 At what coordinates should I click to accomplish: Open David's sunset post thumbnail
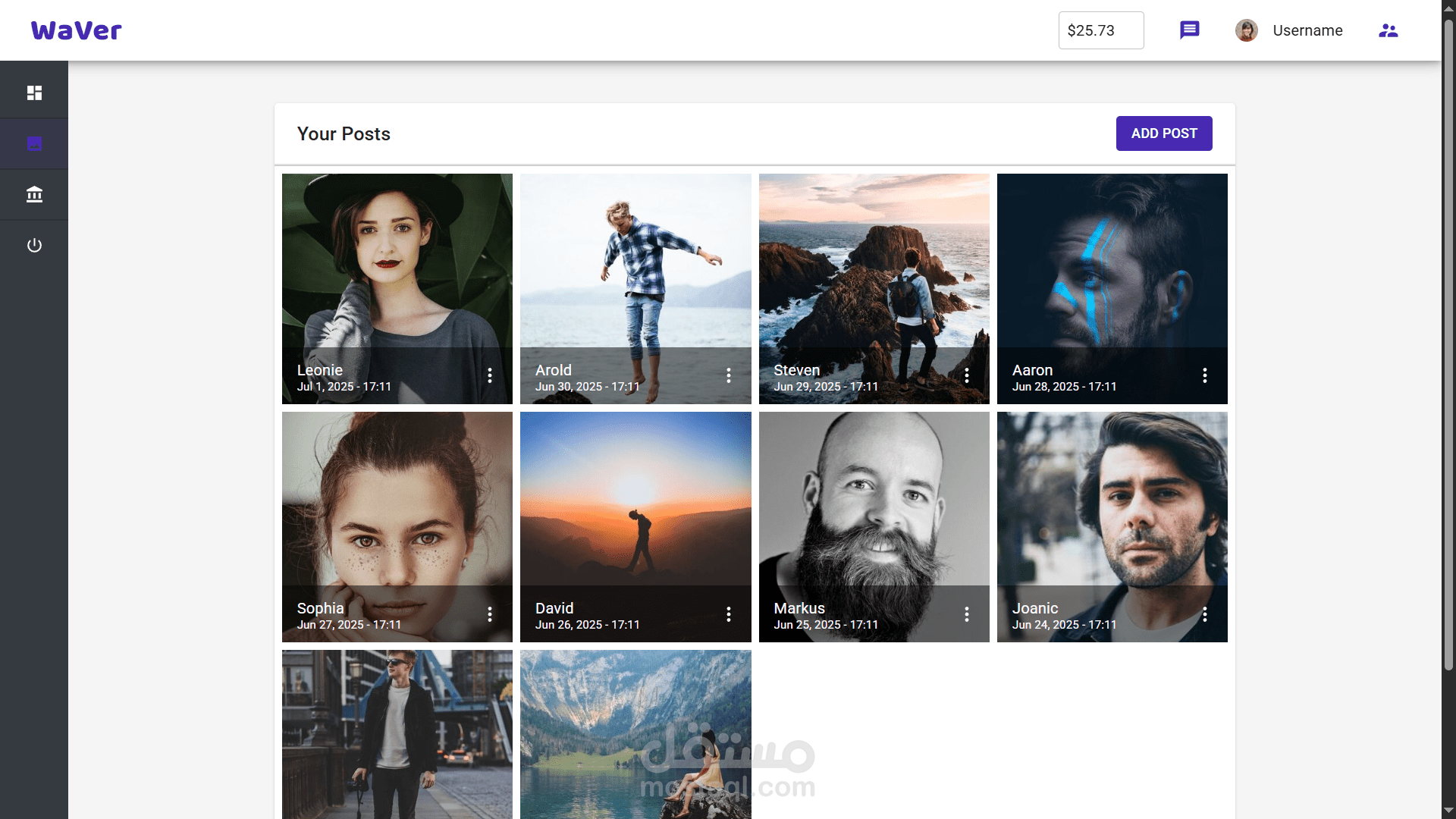(635, 500)
